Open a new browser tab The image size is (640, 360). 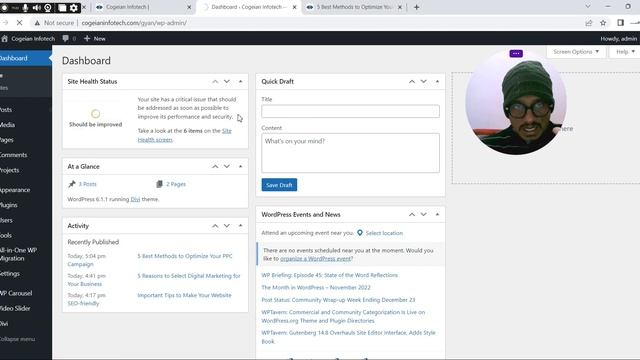tap(416, 7)
